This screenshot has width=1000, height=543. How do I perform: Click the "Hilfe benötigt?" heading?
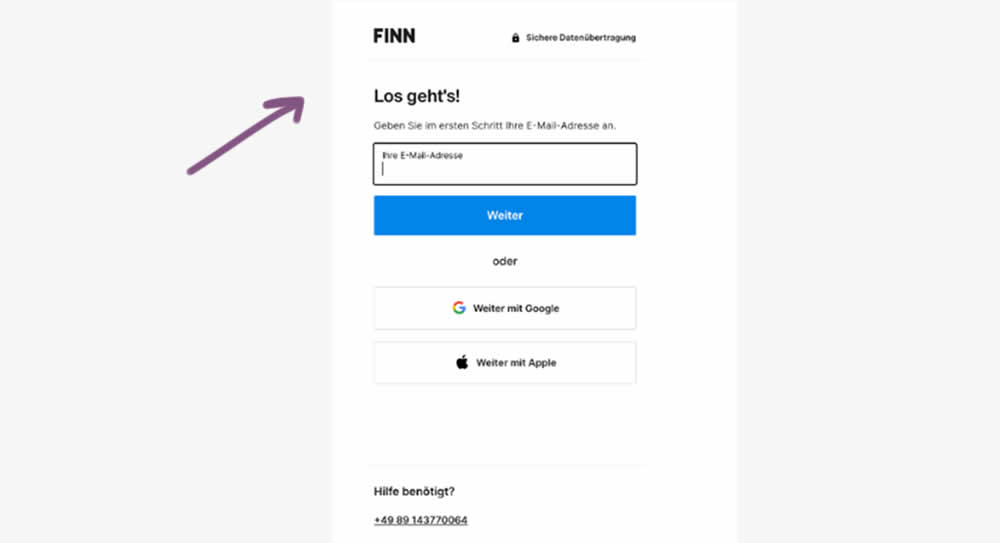click(x=414, y=491)
